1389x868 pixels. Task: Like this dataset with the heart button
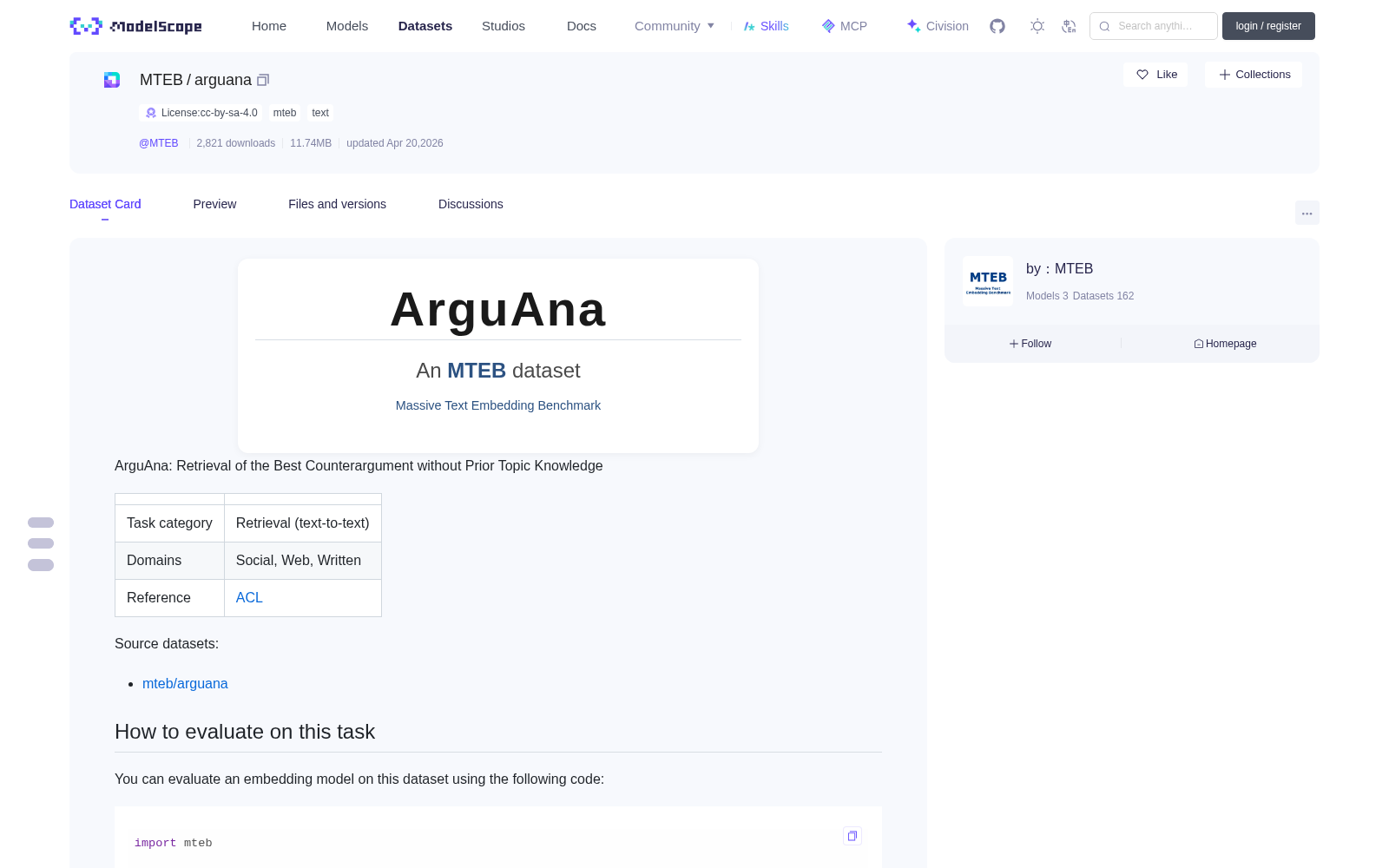pyautogui.click(x=1155, y=75)
